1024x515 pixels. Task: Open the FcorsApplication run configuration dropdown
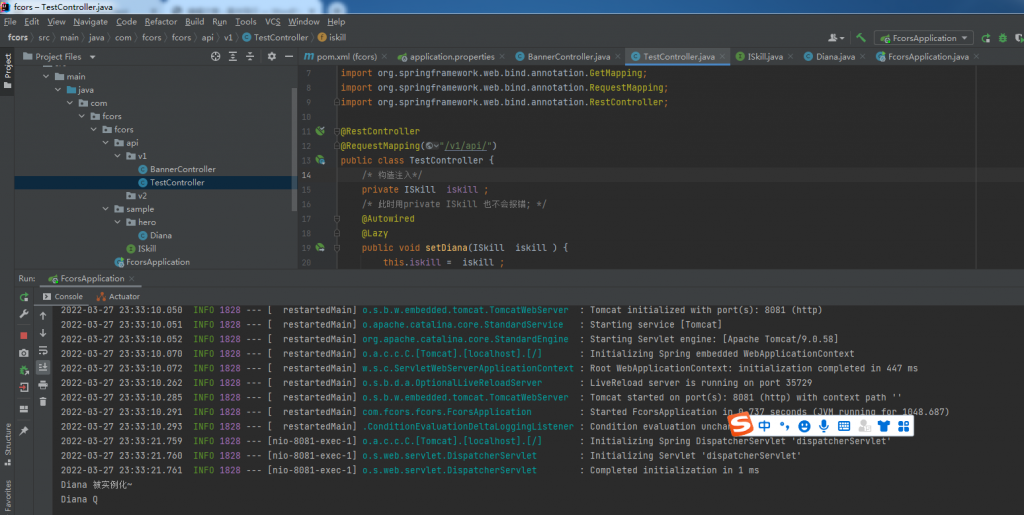[923, 38]
